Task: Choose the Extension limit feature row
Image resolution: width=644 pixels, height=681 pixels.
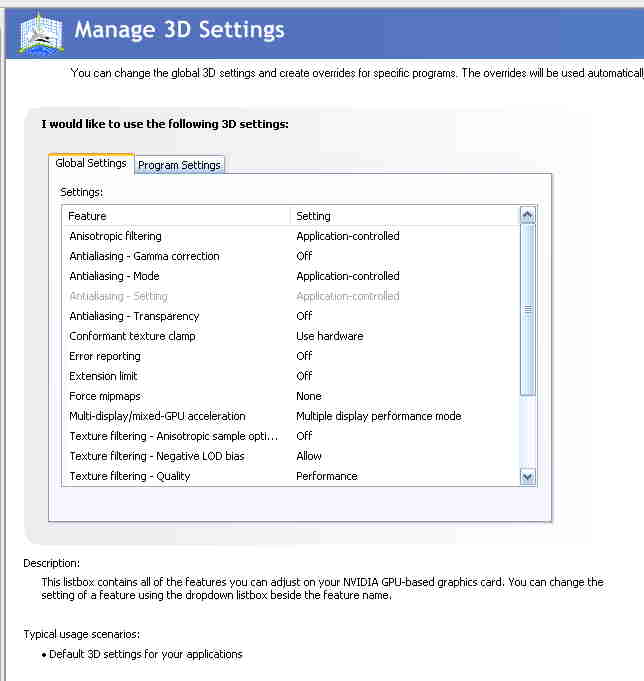Action: coord(103,376)
